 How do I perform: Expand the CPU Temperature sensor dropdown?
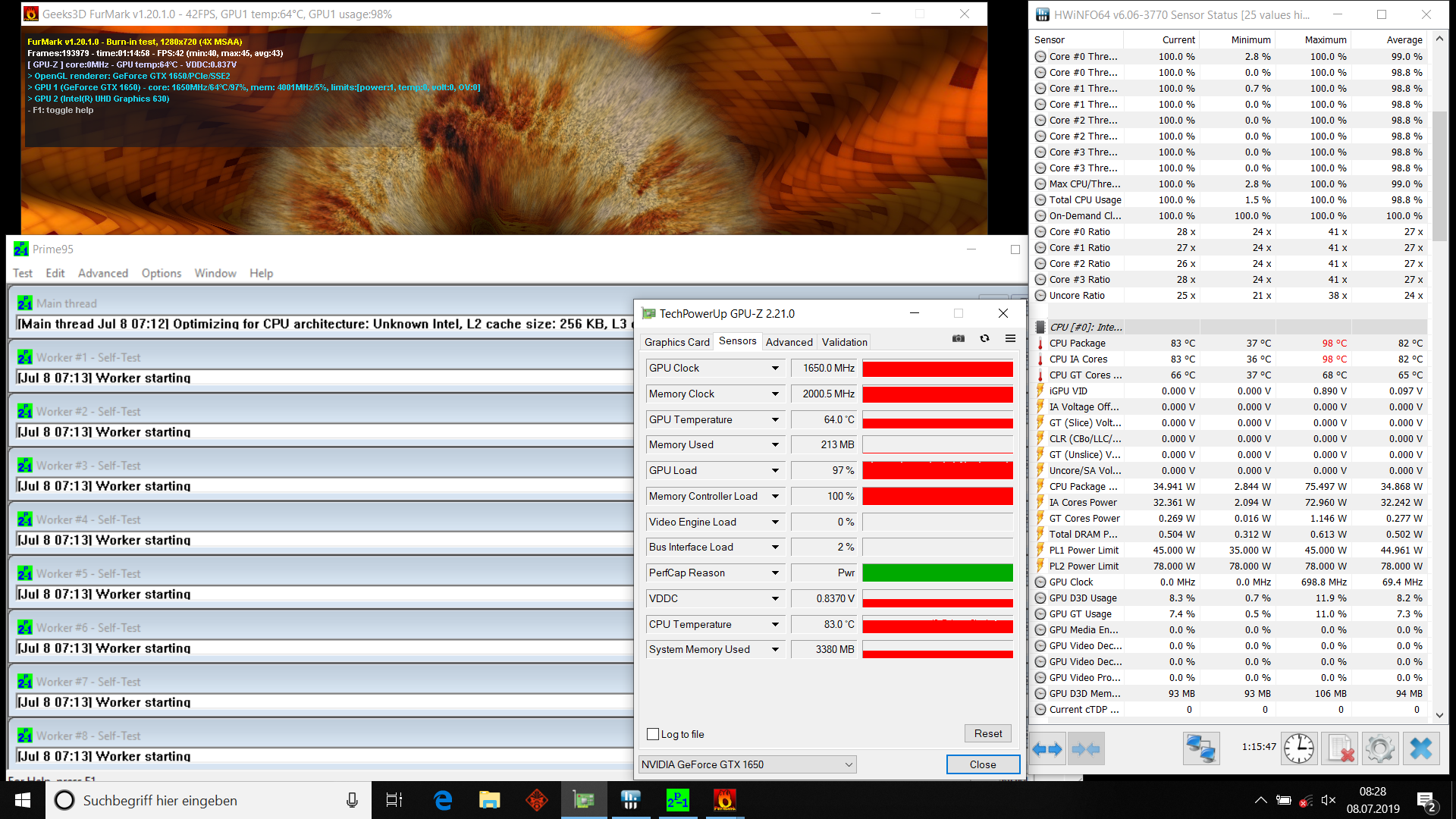775,625
